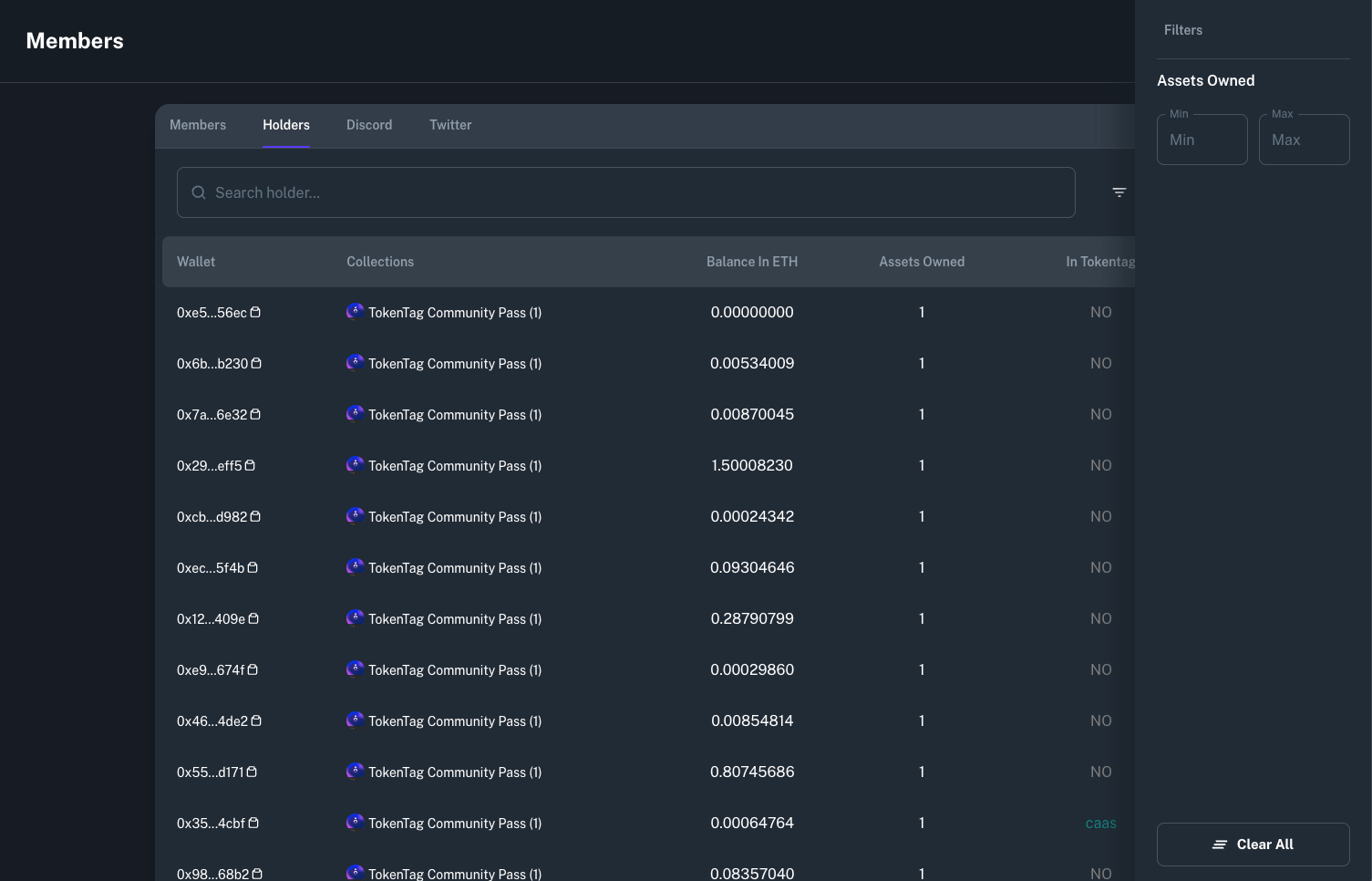Sort by Assets Owned column header

click(922, 262)
